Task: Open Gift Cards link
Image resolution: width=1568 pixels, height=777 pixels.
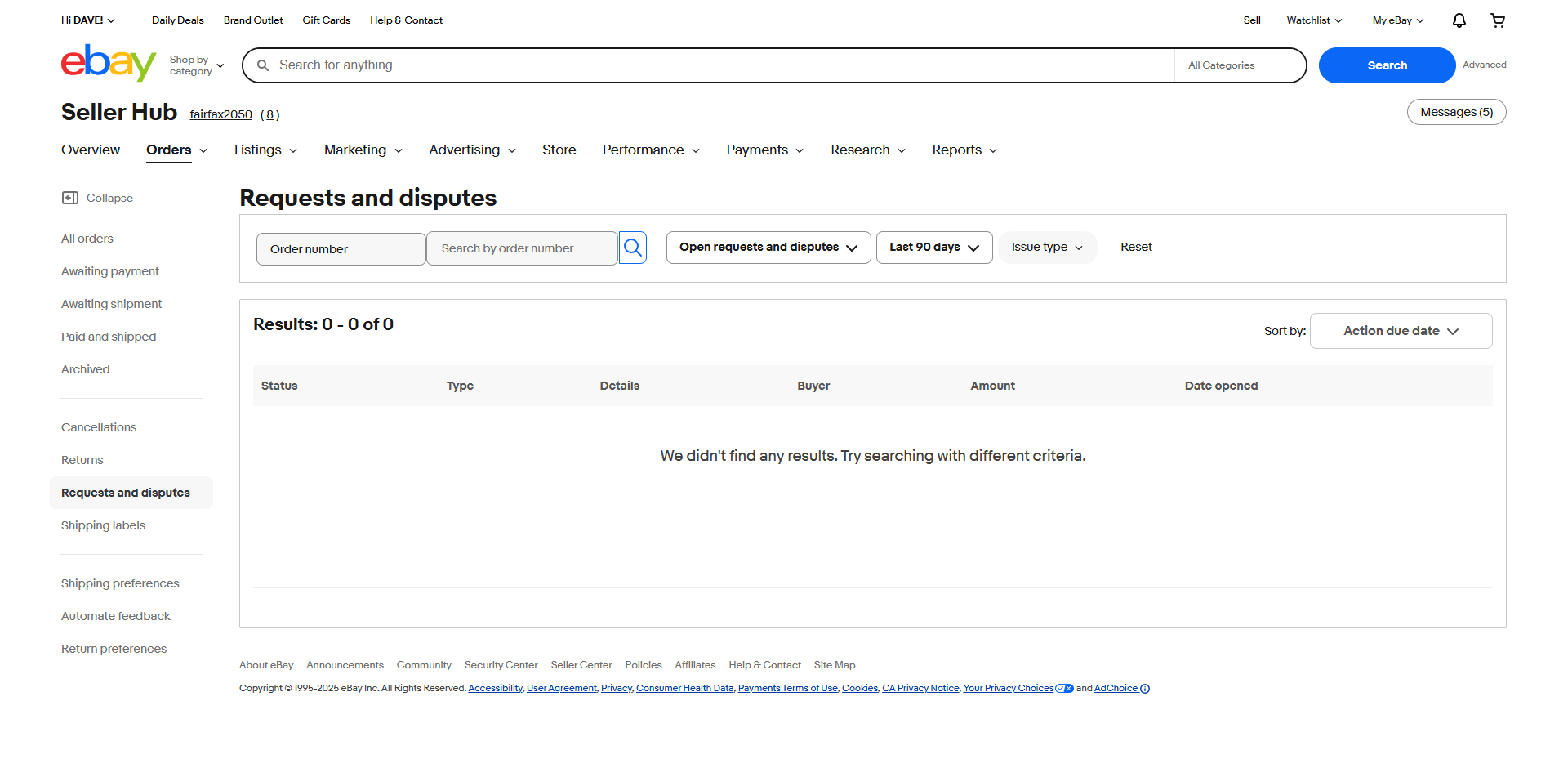Action: [x=327, y=20]
